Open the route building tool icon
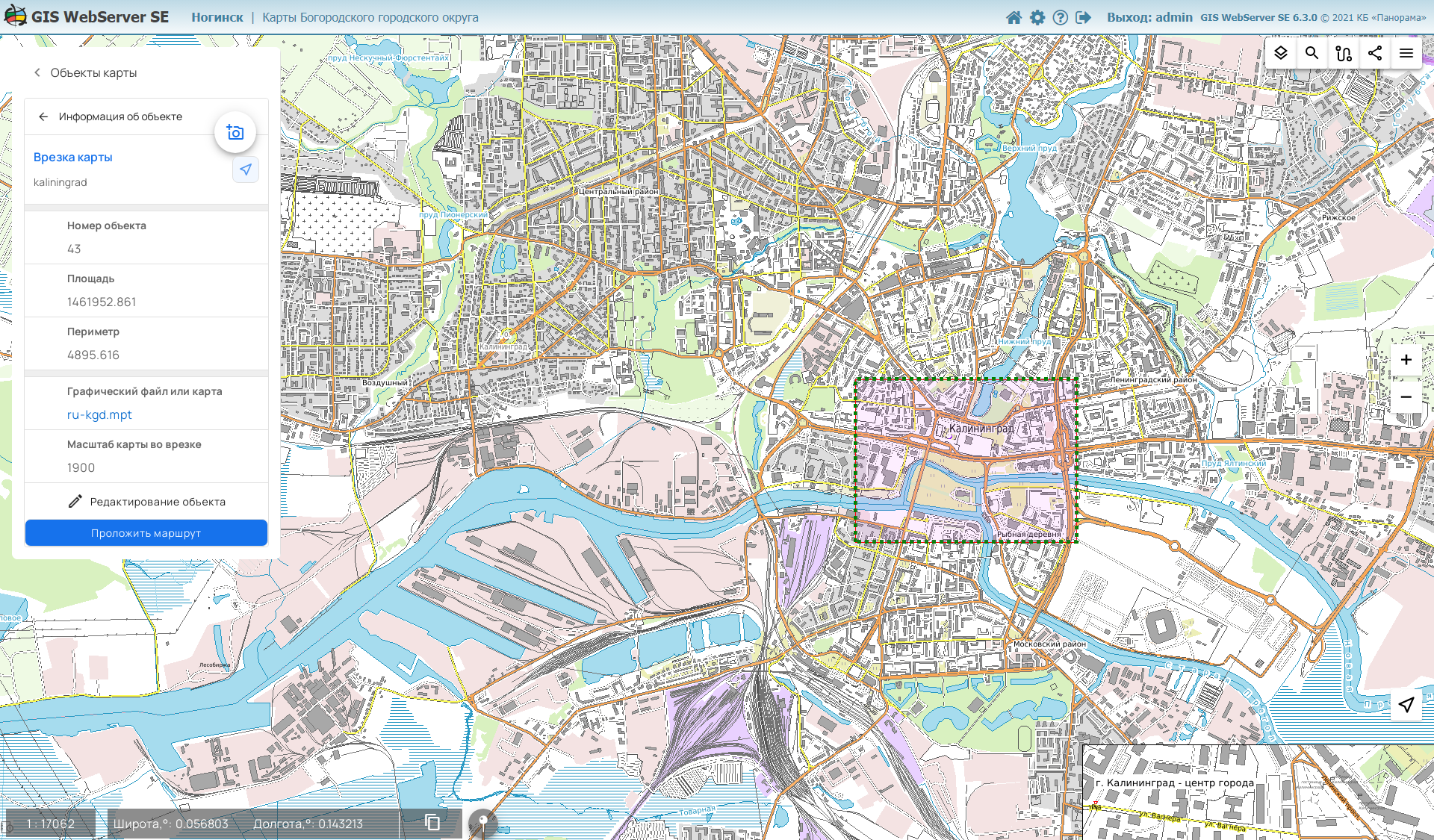 coord(1344,53)
